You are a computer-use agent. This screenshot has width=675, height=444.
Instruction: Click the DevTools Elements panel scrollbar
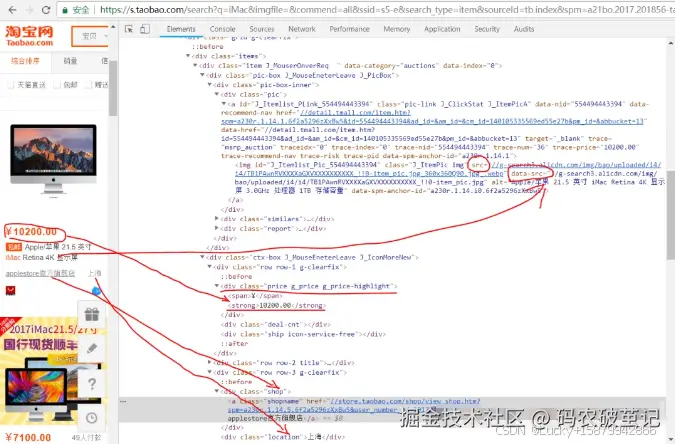coord(671,215)
